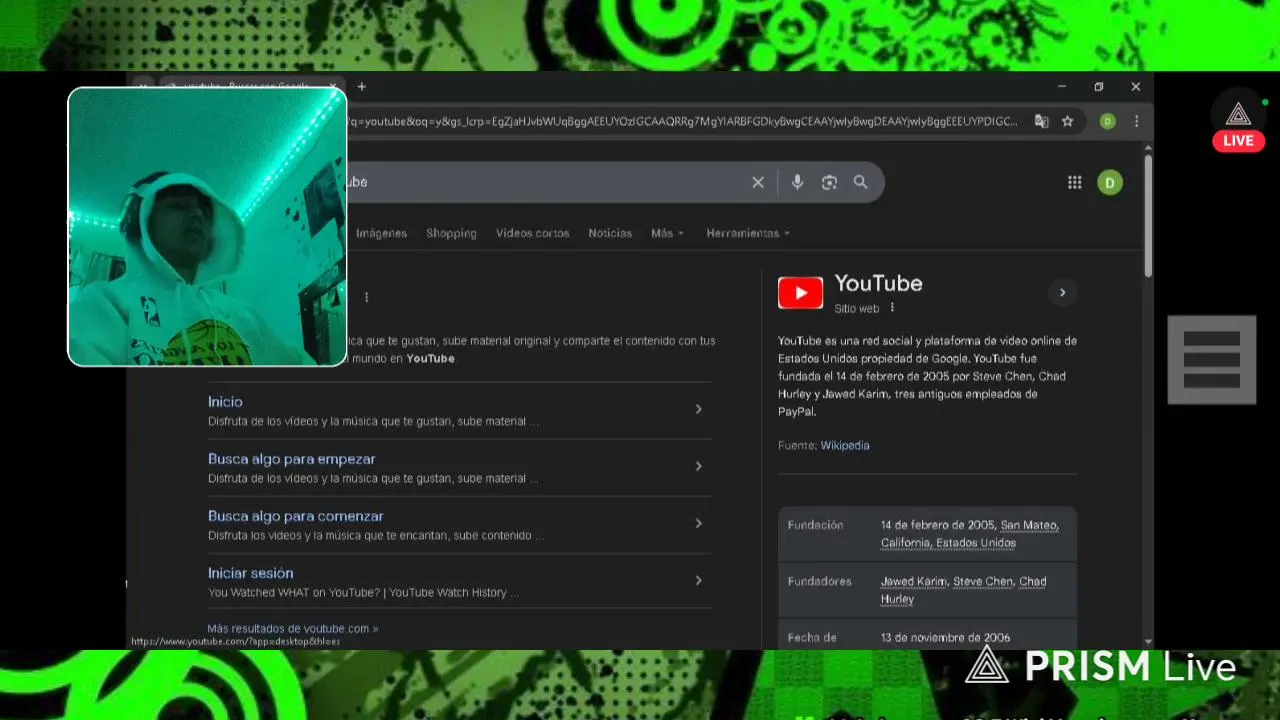
Task: Click the YouTube logo in knowledge panel
Action: tap(800, 292)
